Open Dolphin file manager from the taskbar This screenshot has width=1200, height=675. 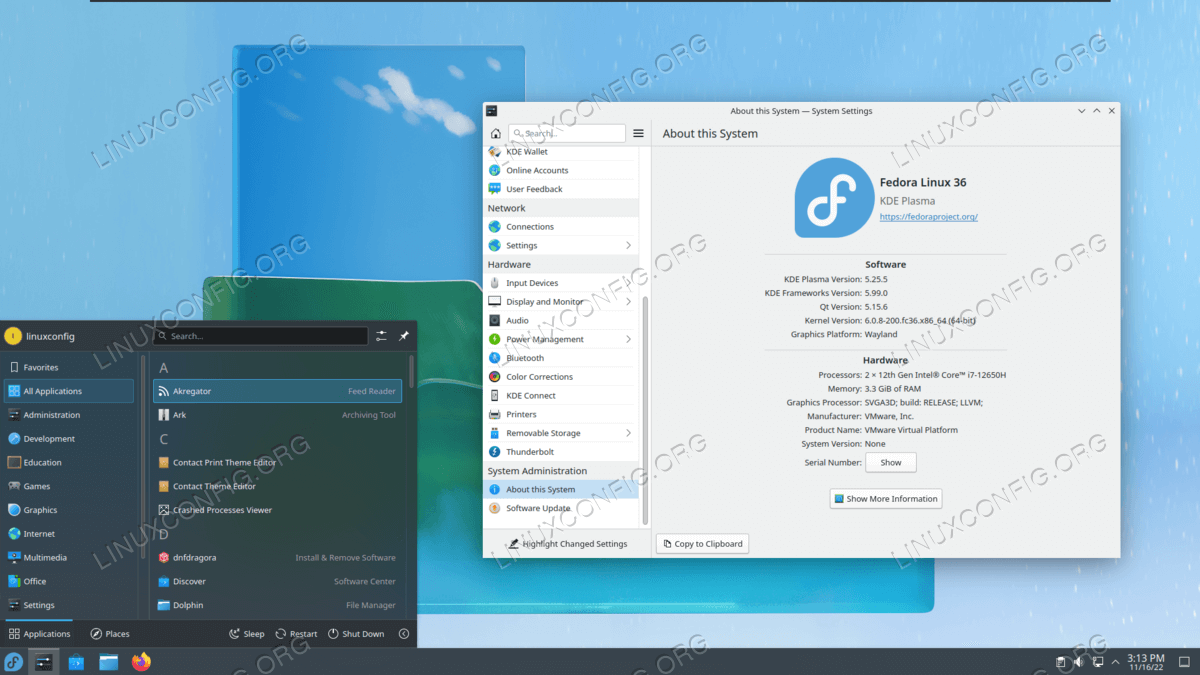(108, 662)
